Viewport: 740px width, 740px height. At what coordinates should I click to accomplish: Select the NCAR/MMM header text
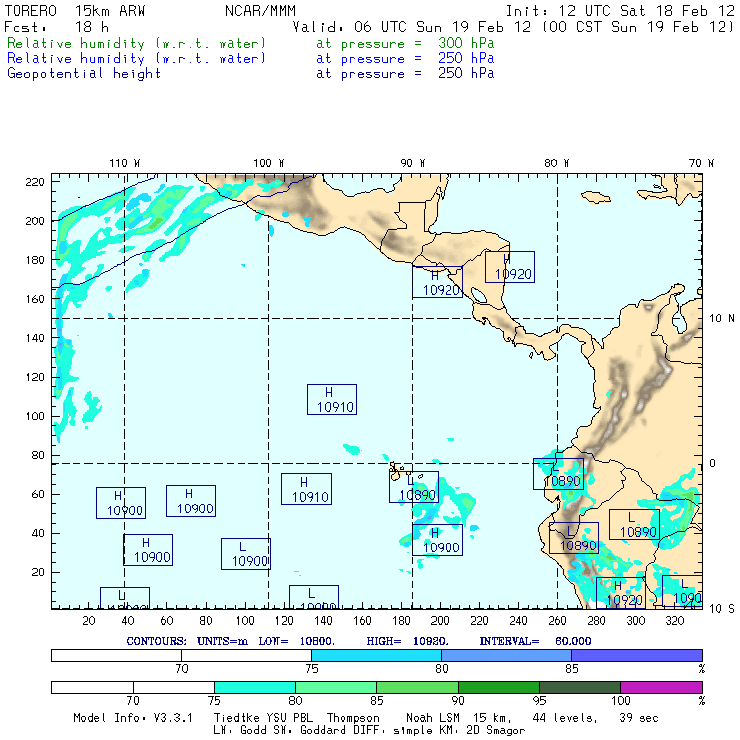[260, 10]
